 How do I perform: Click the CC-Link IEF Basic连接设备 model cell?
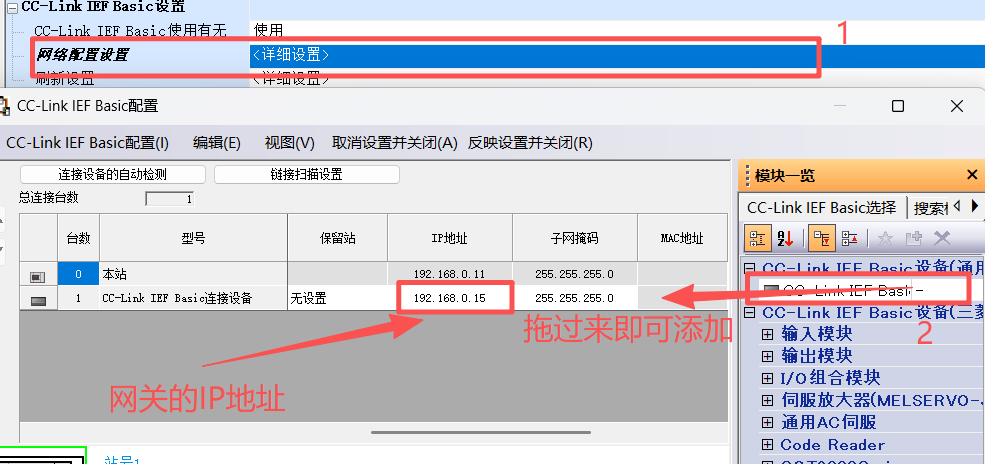coord(193,298)
